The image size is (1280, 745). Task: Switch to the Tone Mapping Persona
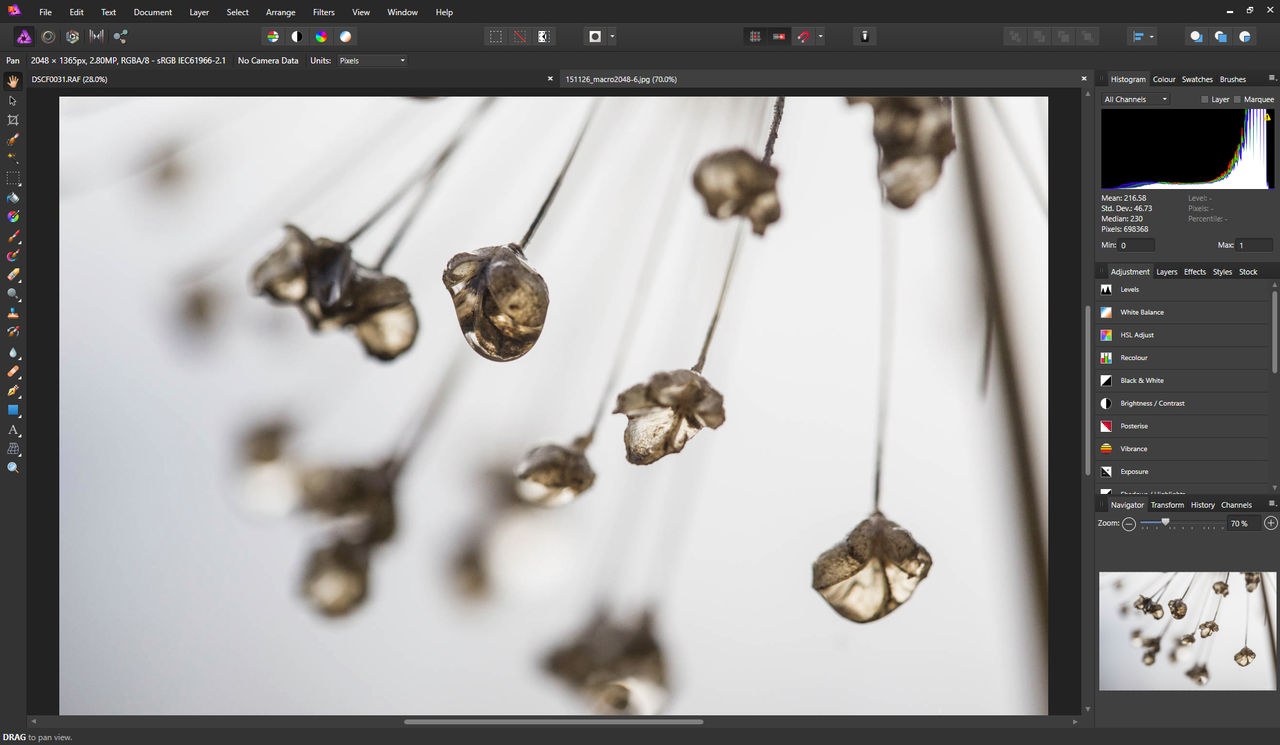click(96, 36)
